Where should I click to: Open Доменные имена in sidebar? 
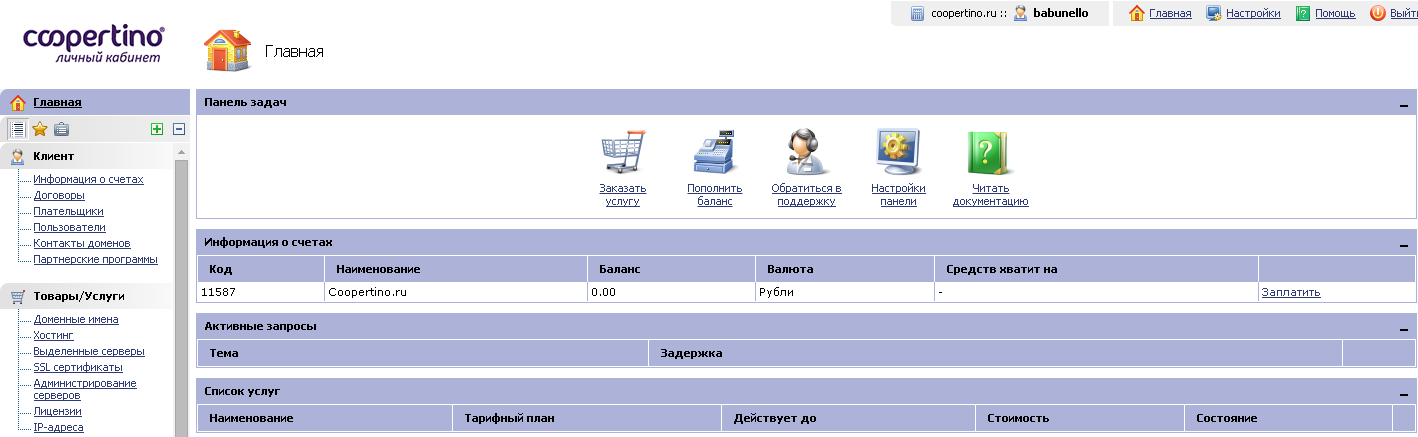coord(76,320)
